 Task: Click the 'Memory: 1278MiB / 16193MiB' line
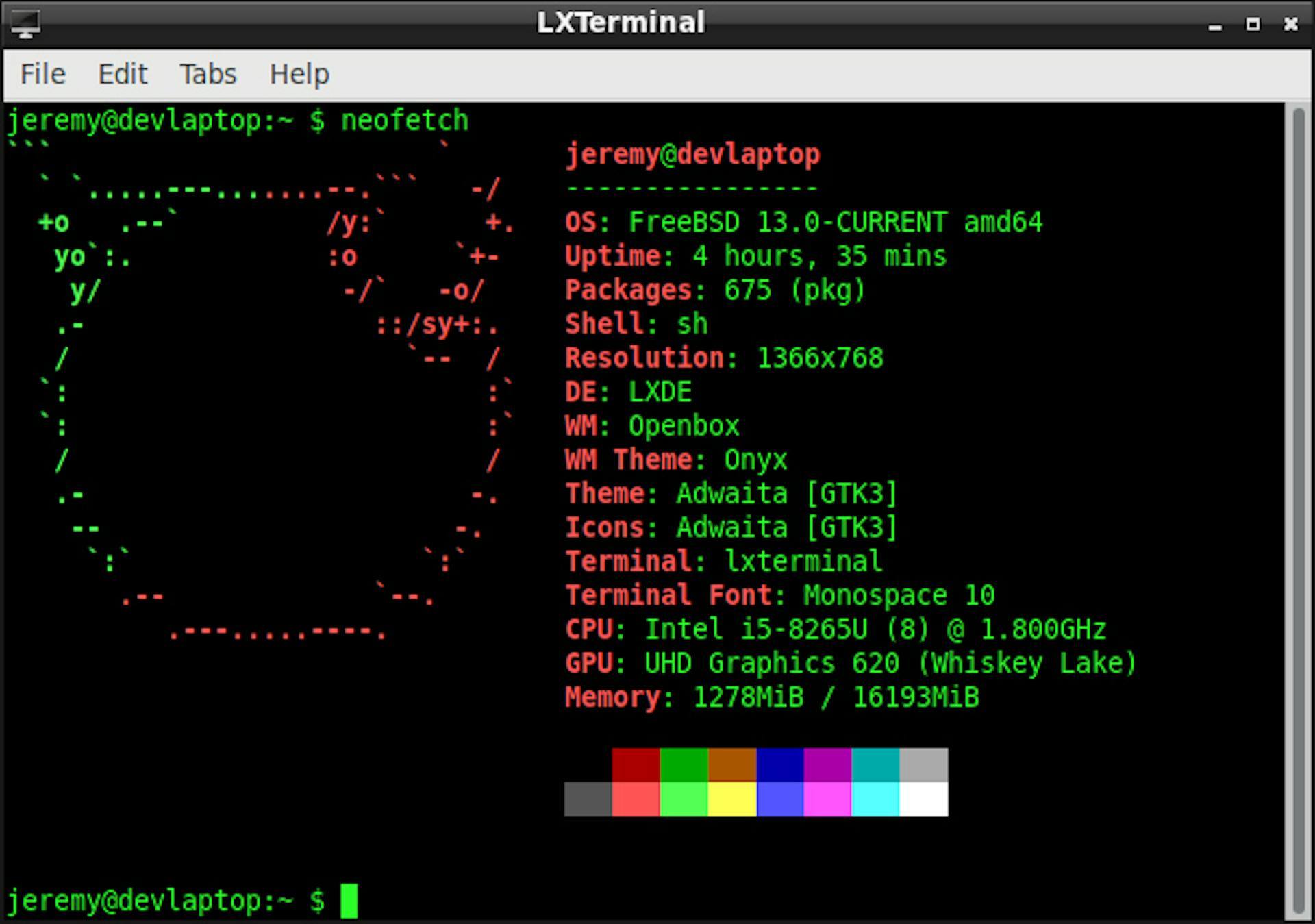(x=772, y=697)
